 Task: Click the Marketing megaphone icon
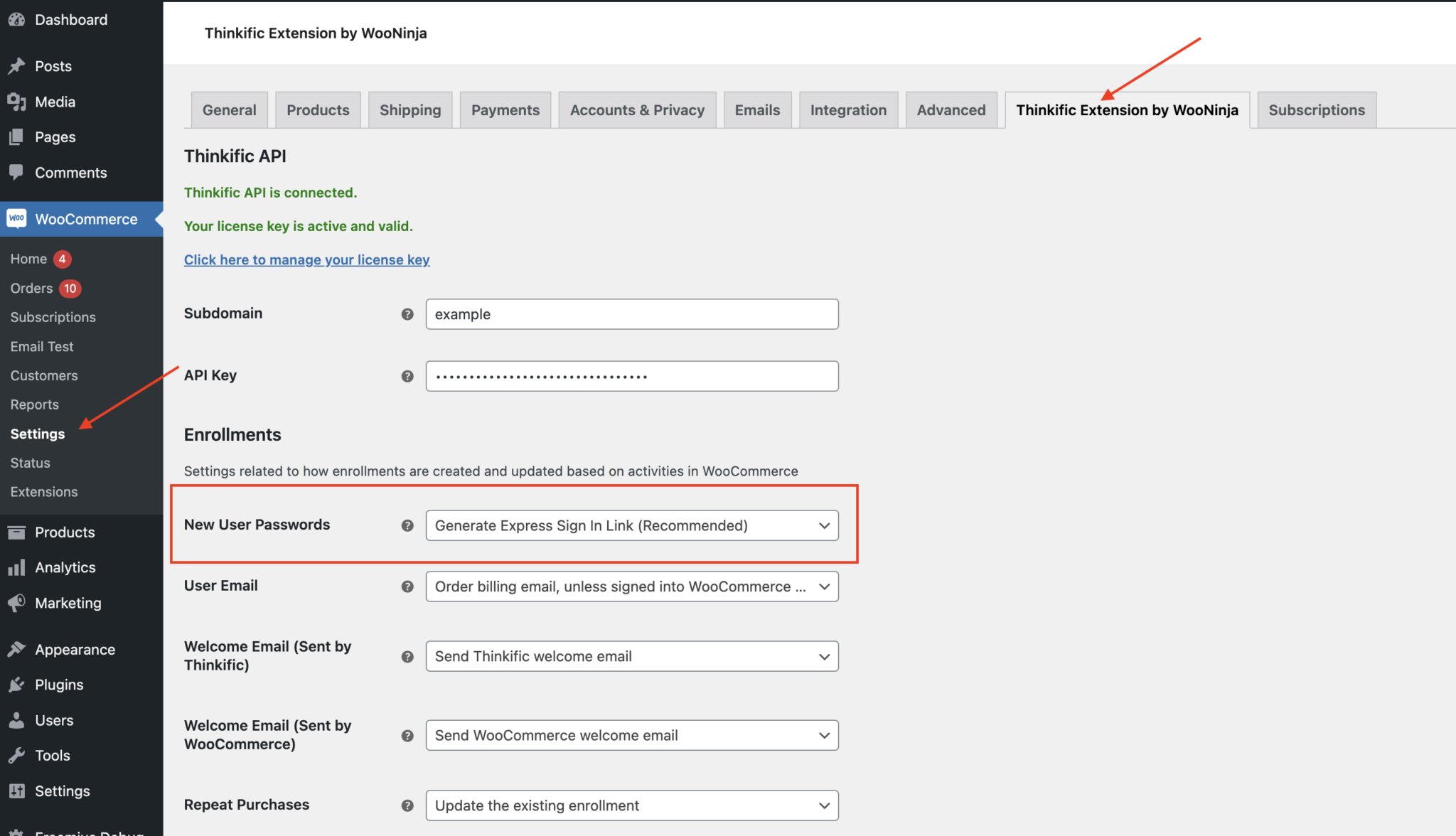click(16, 603)
